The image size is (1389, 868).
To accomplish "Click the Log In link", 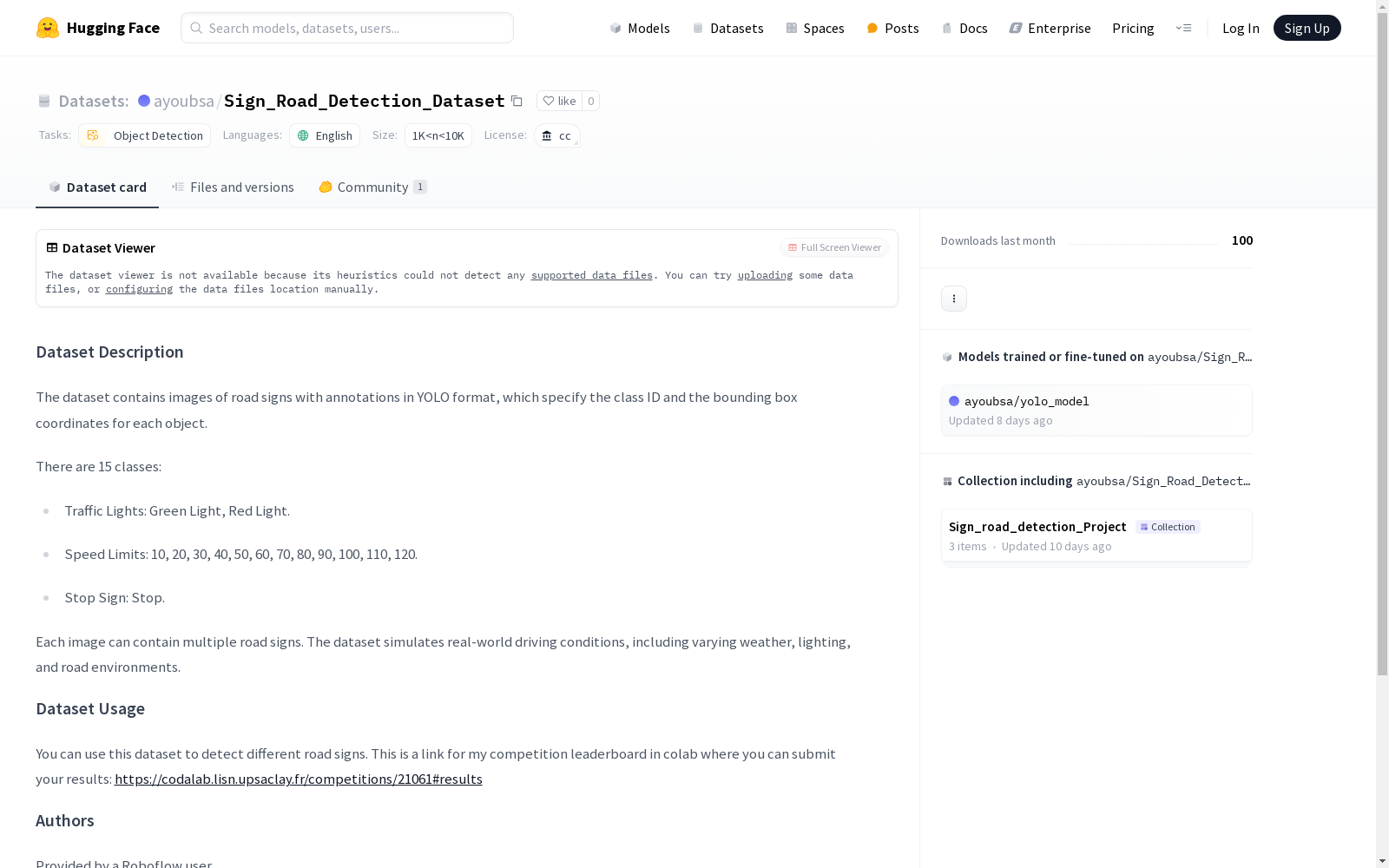I will coord(1241,28).
